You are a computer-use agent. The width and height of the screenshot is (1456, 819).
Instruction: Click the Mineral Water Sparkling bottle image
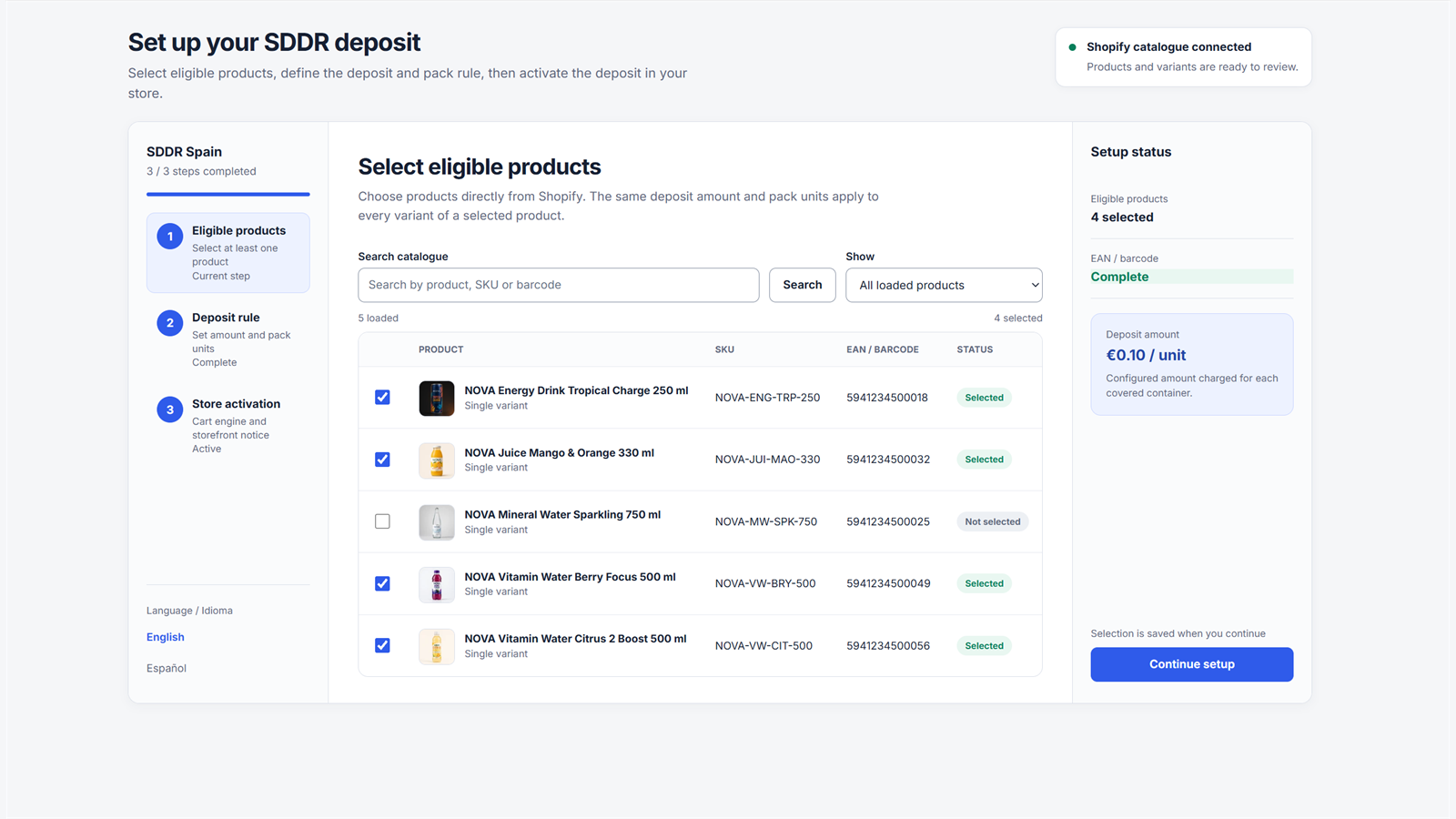pyautogui.click(x=437, y=522)
